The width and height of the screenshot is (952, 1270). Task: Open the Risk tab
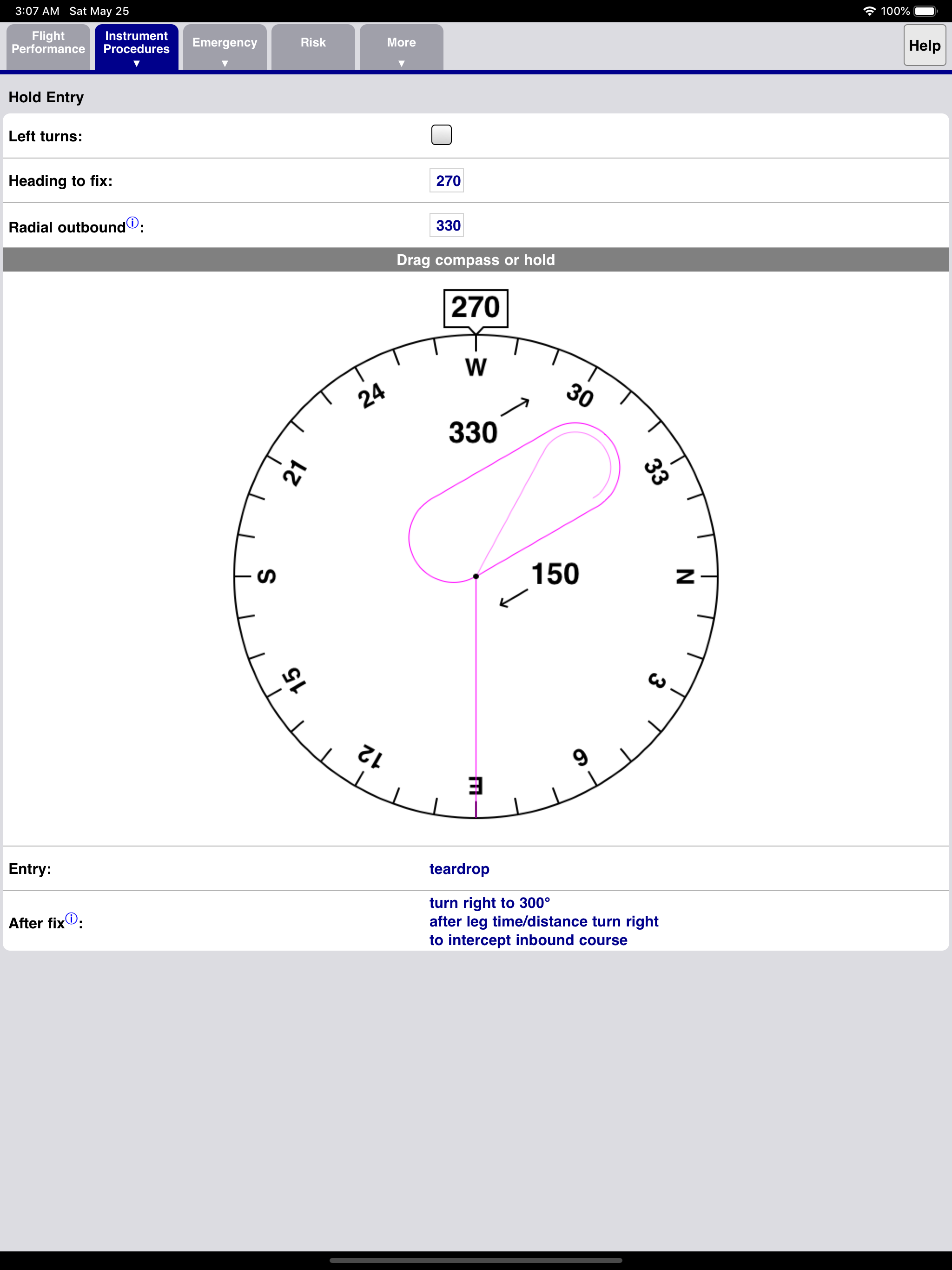coord(313,42)
